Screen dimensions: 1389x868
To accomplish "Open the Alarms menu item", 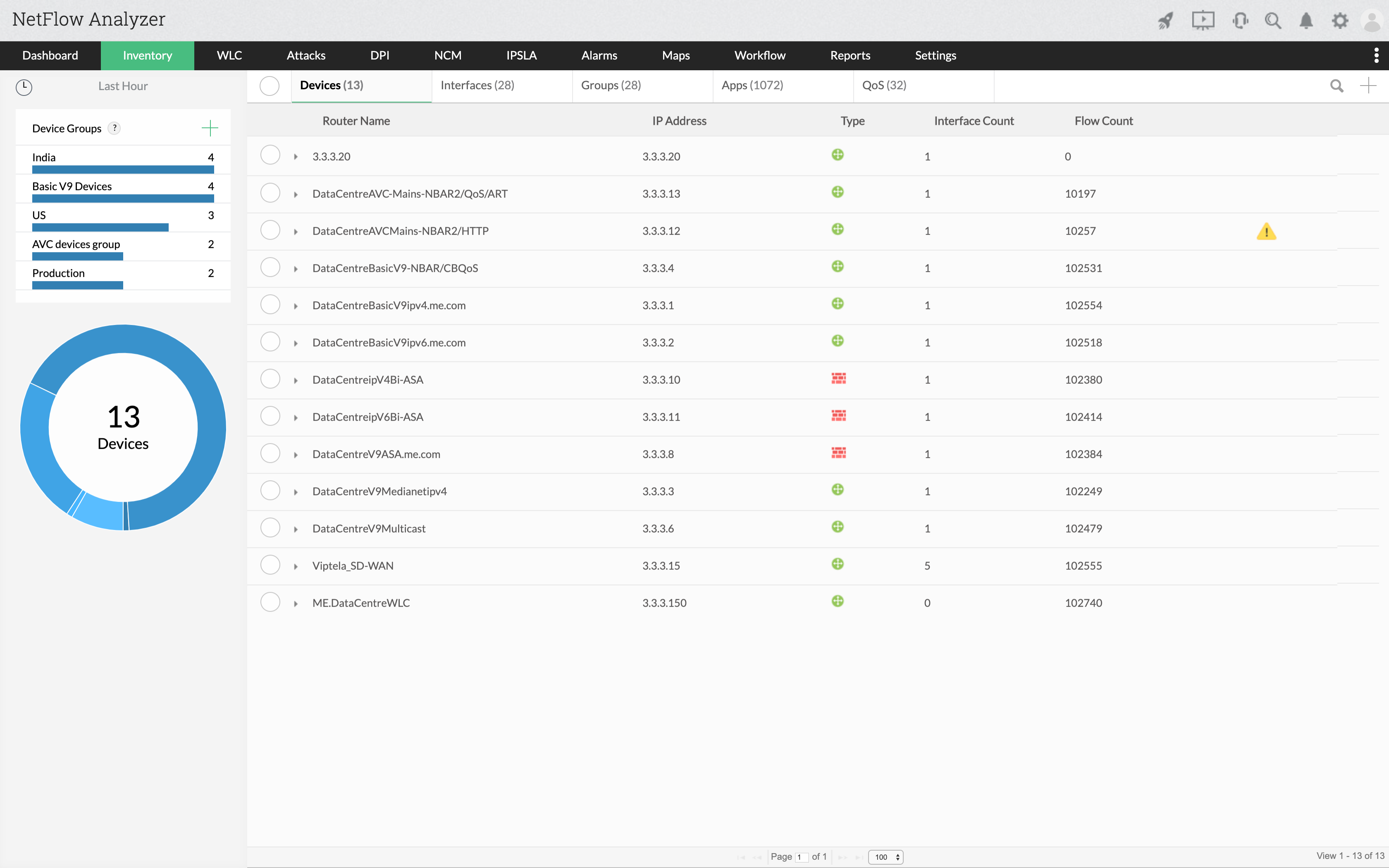I will coord(599,55).
